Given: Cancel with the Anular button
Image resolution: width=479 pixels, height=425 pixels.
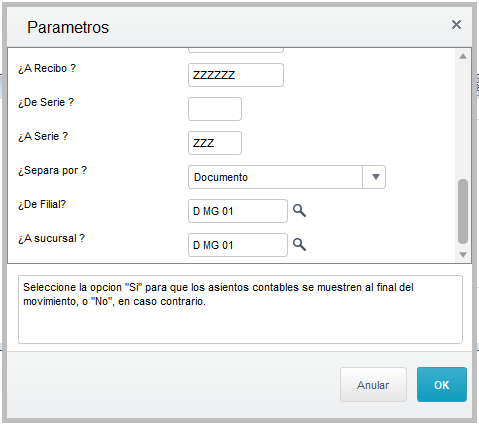Looking at the screenshot, I should (x=373, y=385).
